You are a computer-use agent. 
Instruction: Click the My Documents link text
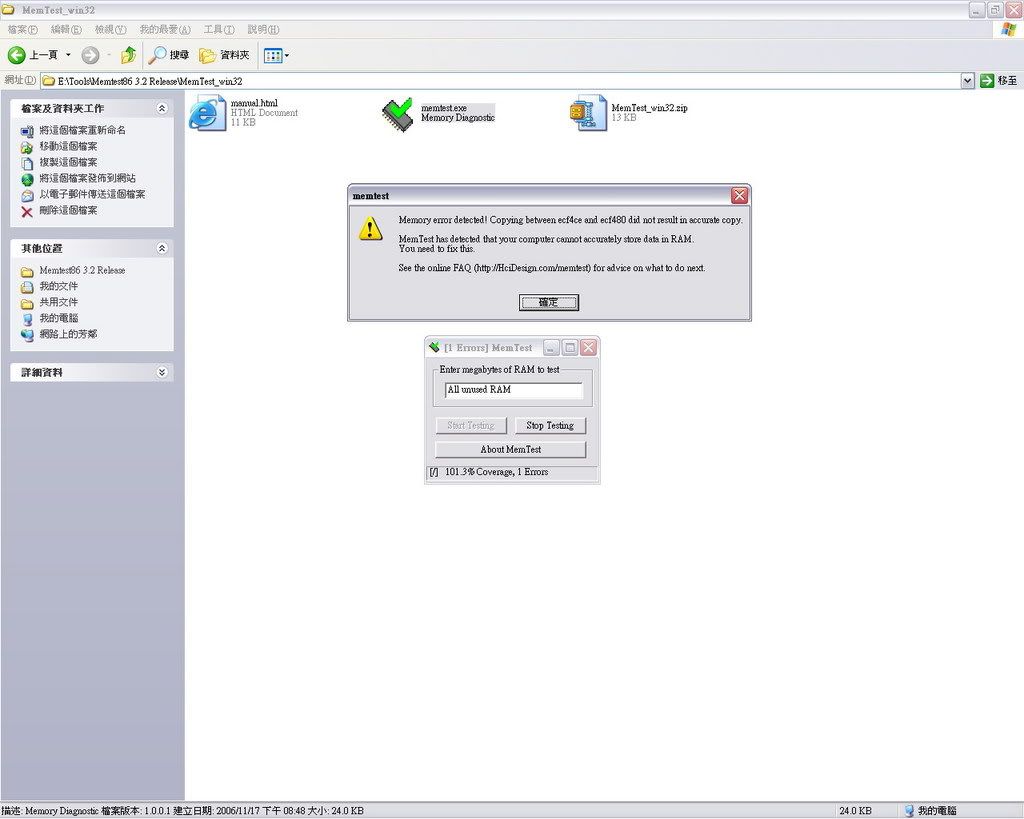tap(59, 286)
